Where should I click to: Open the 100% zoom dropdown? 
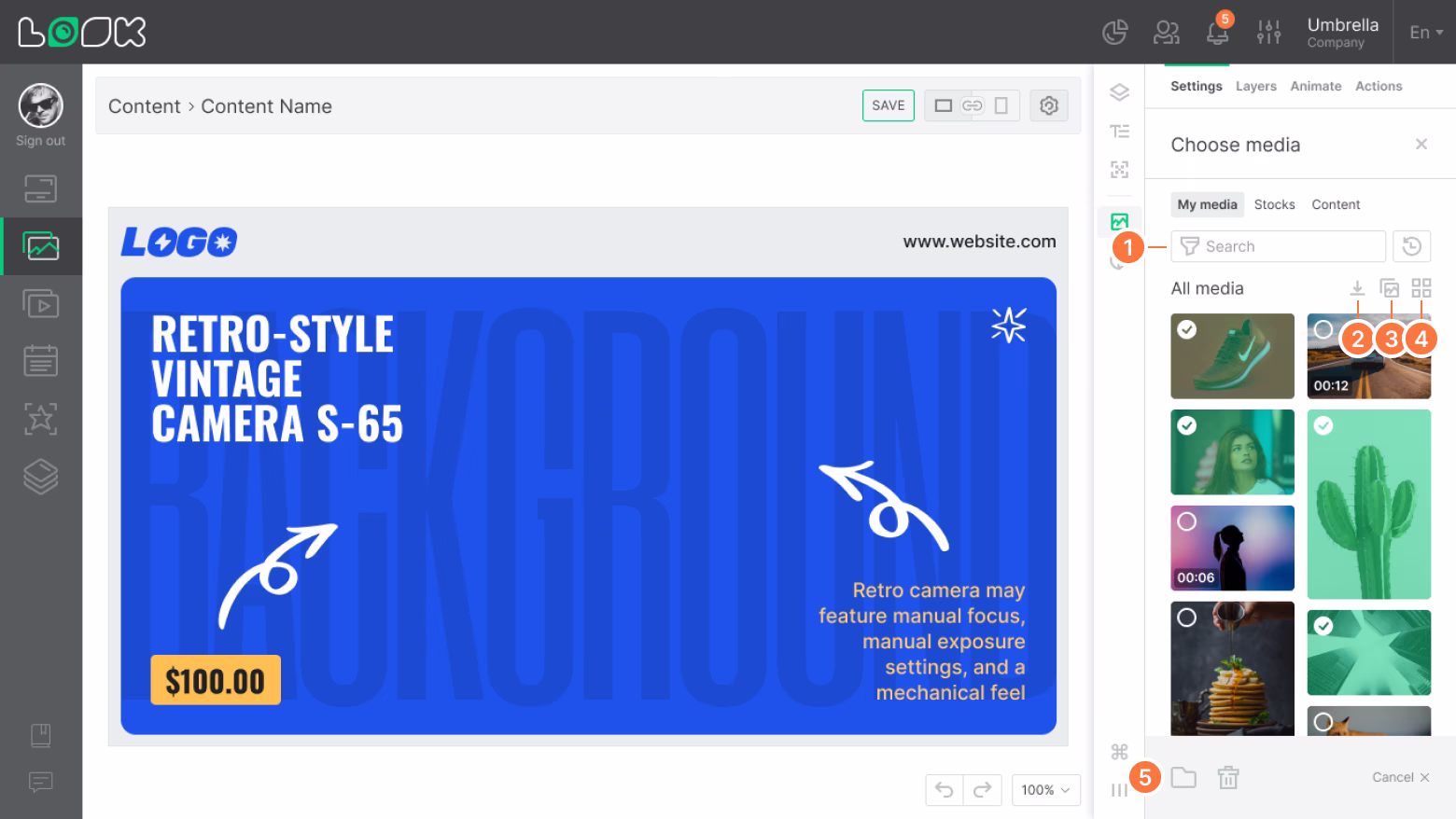tap(1045, 790)
